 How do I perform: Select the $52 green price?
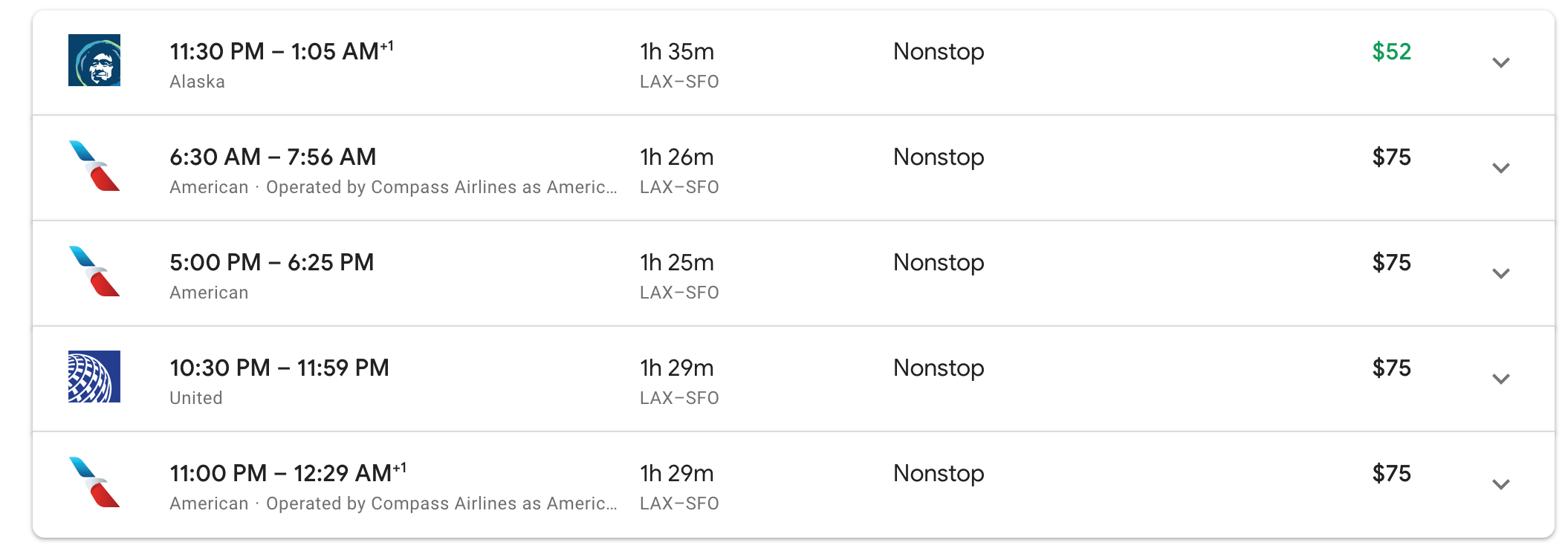(x=1391, y=51)
